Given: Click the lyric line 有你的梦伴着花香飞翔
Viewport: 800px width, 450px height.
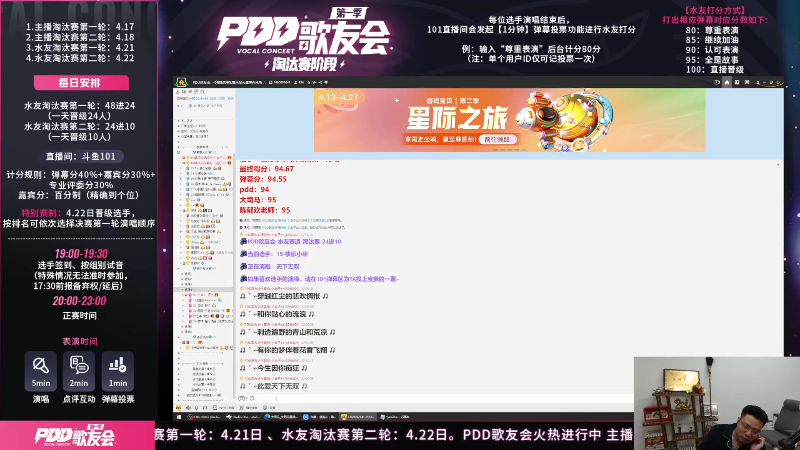Looking at the screenshot, I should 288,349.
